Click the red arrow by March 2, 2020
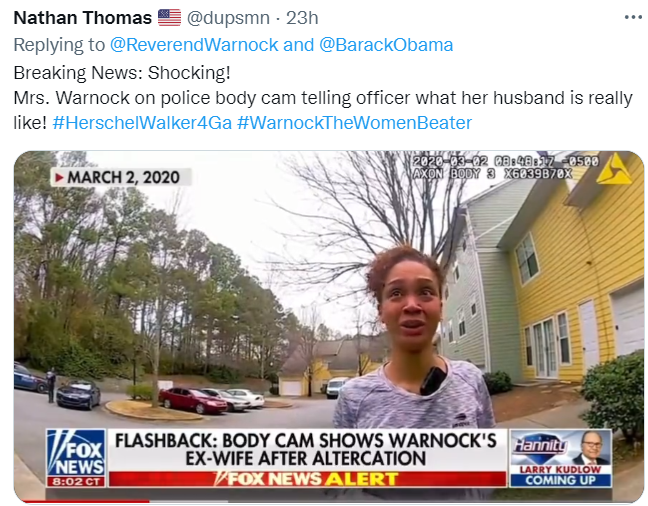The width and height of the screenshot is (648, 506). pyautogui.click(x=60, y=178)
